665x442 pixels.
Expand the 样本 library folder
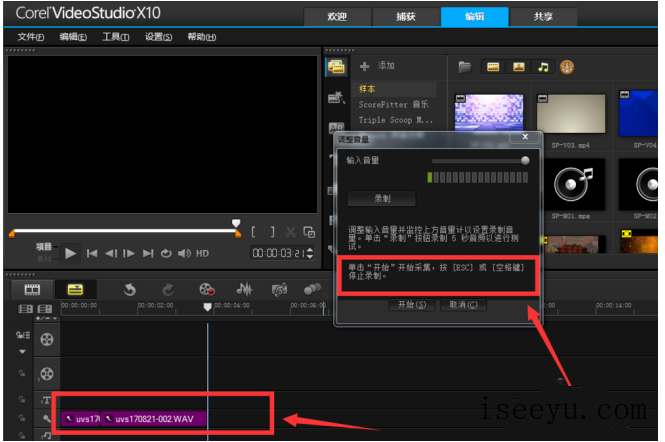[367, 89]
